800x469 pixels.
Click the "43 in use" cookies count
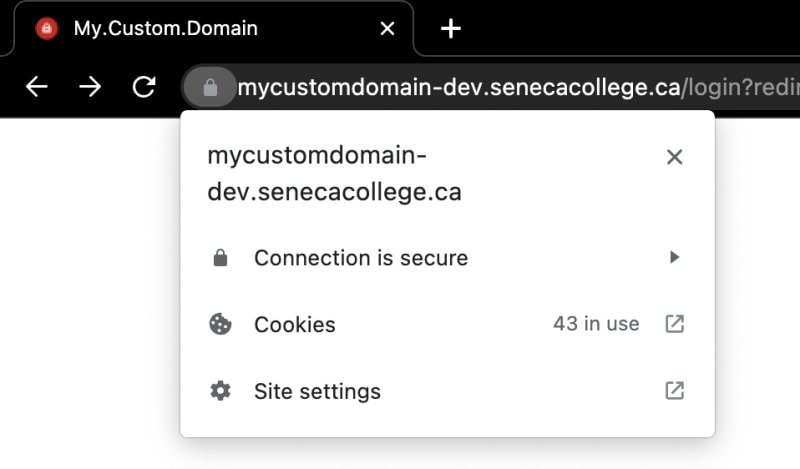tap(596, 324)
